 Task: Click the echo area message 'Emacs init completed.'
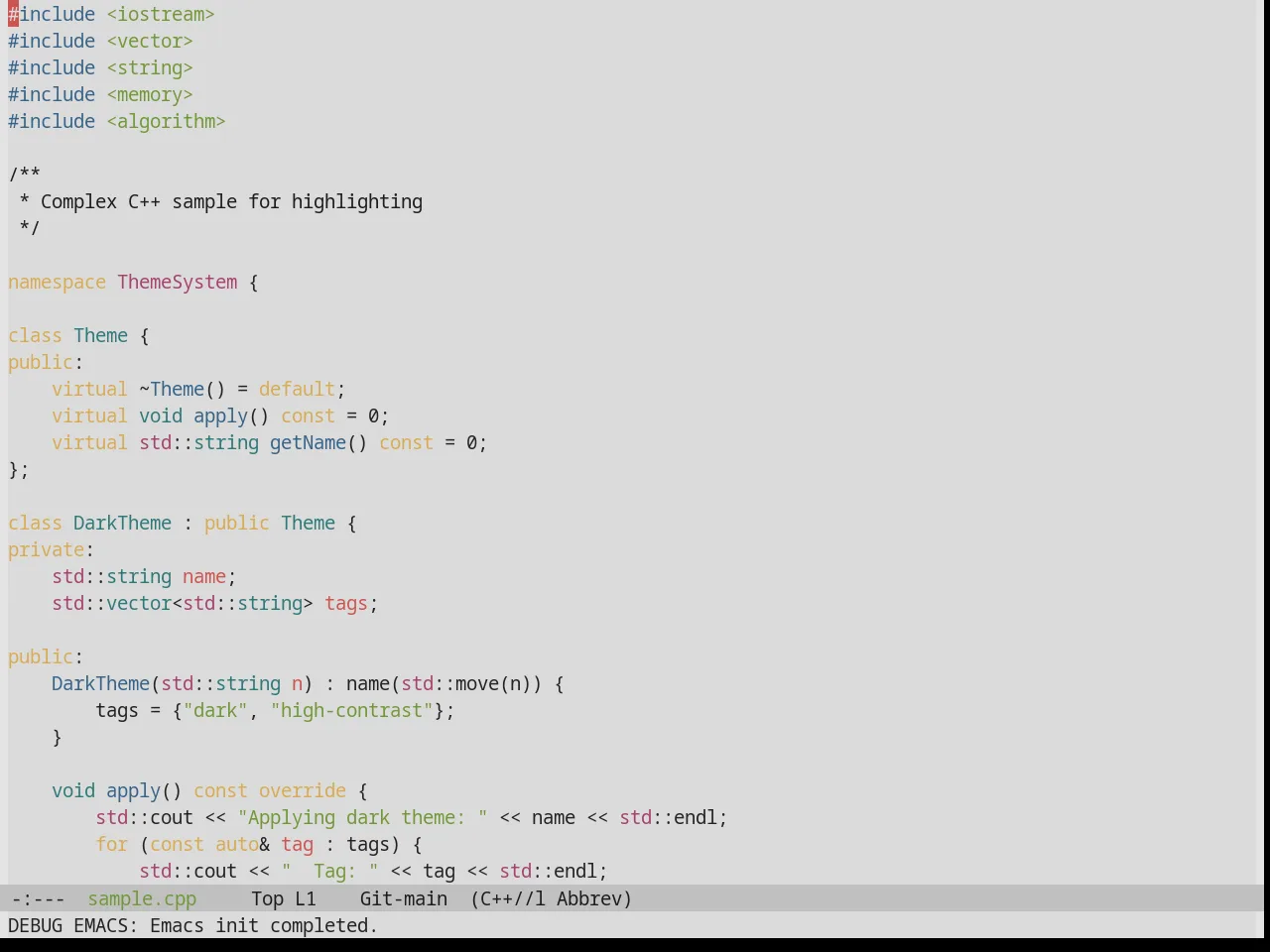click(x=264, y=925)
